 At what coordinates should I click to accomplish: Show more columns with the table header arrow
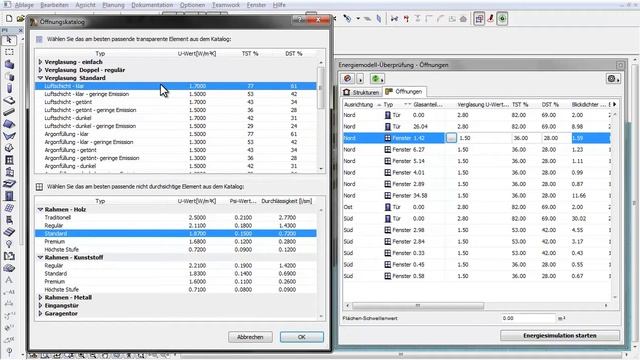pos(614,104)
